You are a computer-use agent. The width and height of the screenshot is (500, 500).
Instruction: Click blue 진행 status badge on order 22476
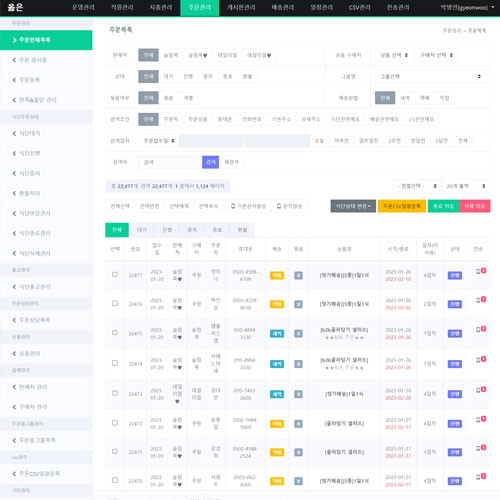point(455,304)
